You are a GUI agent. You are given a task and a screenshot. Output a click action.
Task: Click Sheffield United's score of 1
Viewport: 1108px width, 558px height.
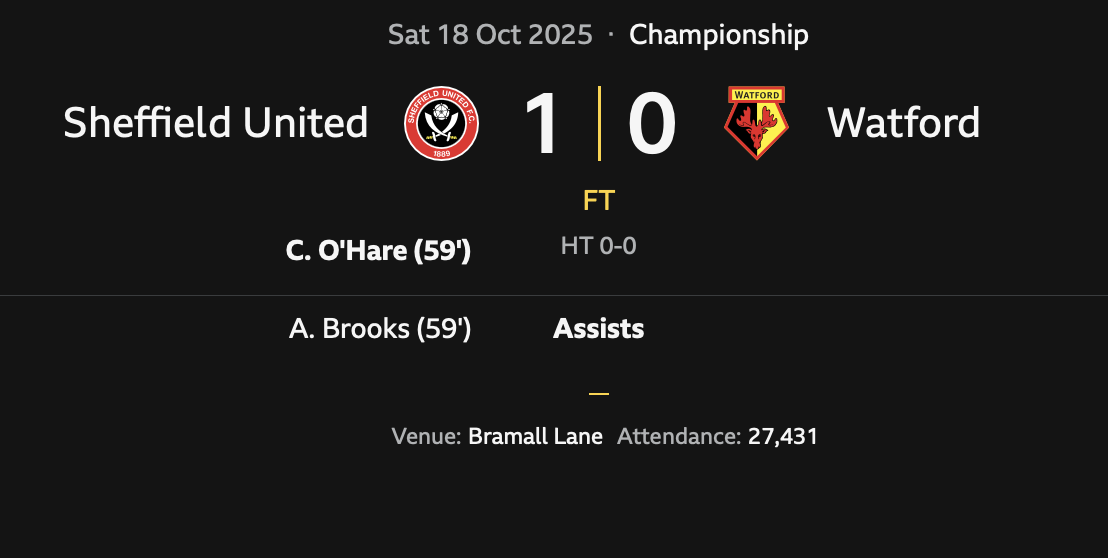[x=543, y=124]
